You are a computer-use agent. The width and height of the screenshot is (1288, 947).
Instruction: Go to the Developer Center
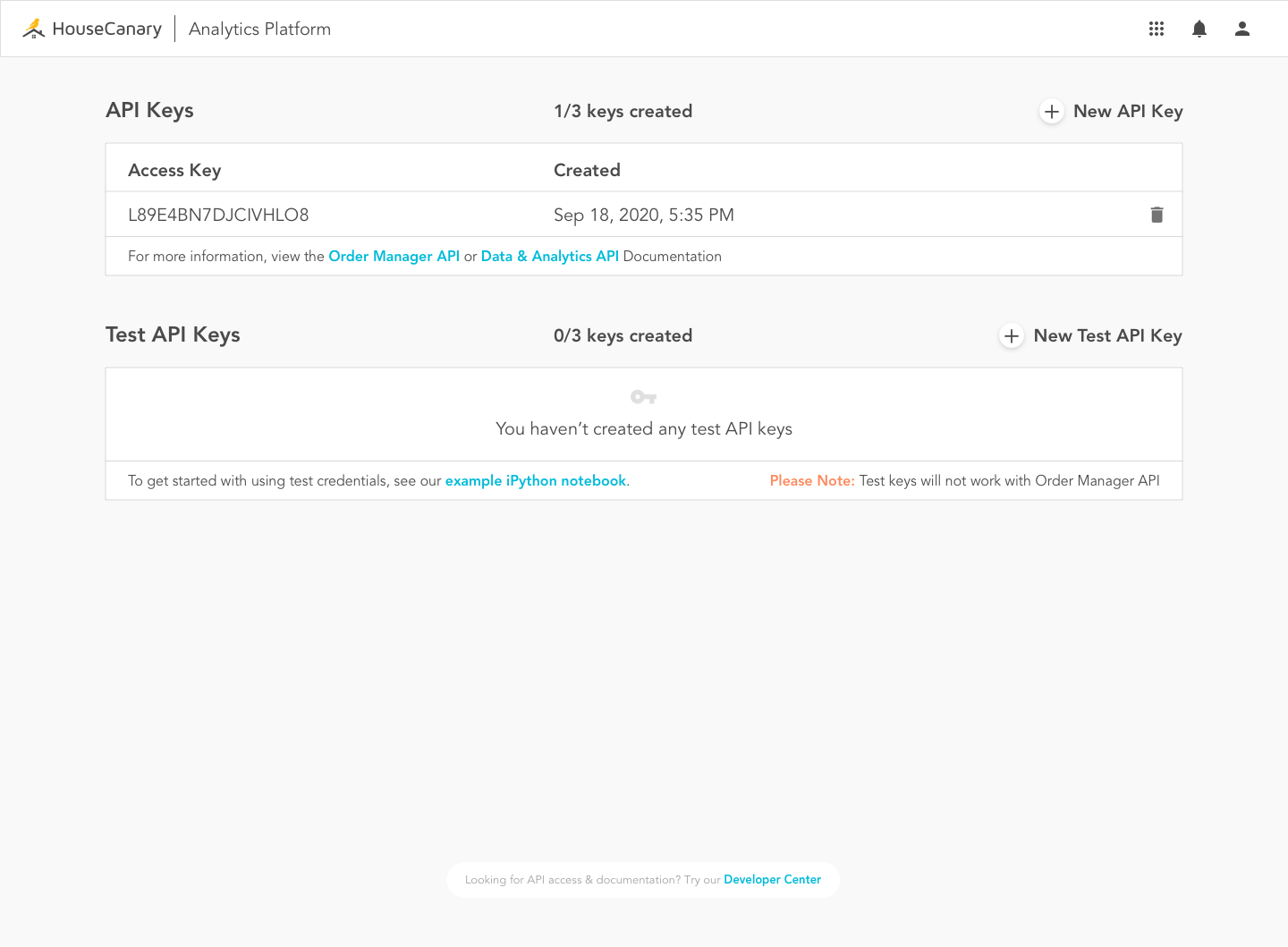(772, 879)
